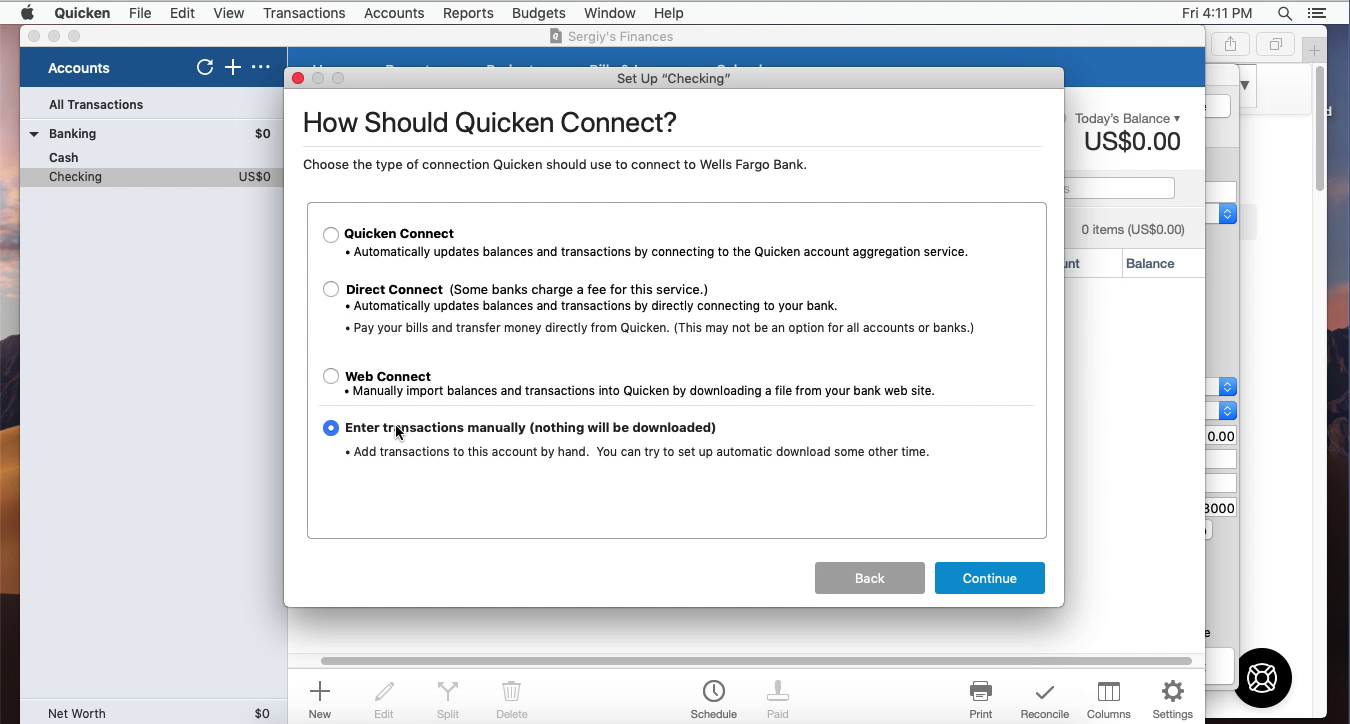The width and height of the screenshot is (1350, 724).
Task: Click the Back button
Action: [x=870, y=578]
